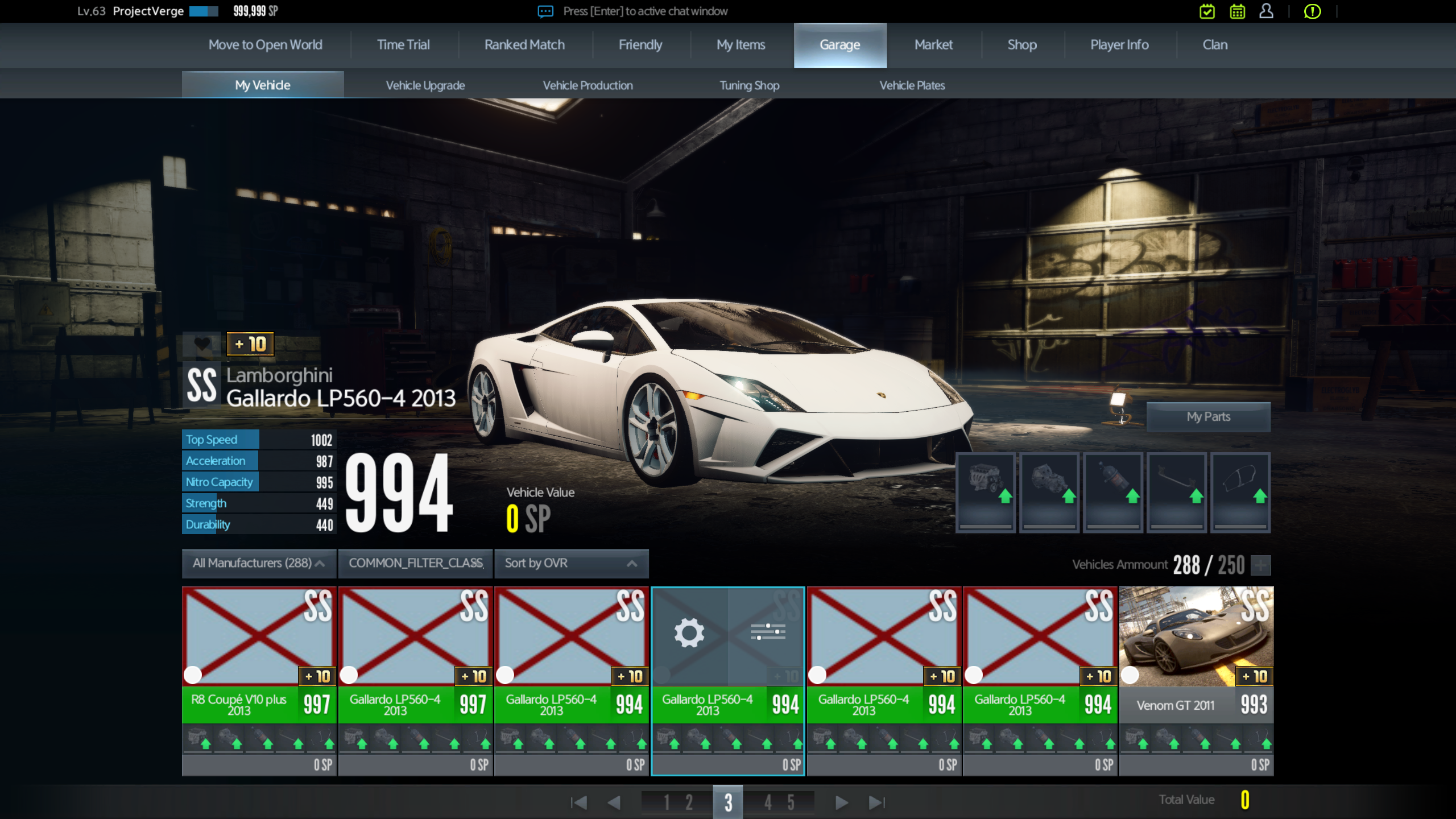The width and height of the screenshot is (1456, 819).
Task: Select the engine part slot
Action: coord(986,492)
